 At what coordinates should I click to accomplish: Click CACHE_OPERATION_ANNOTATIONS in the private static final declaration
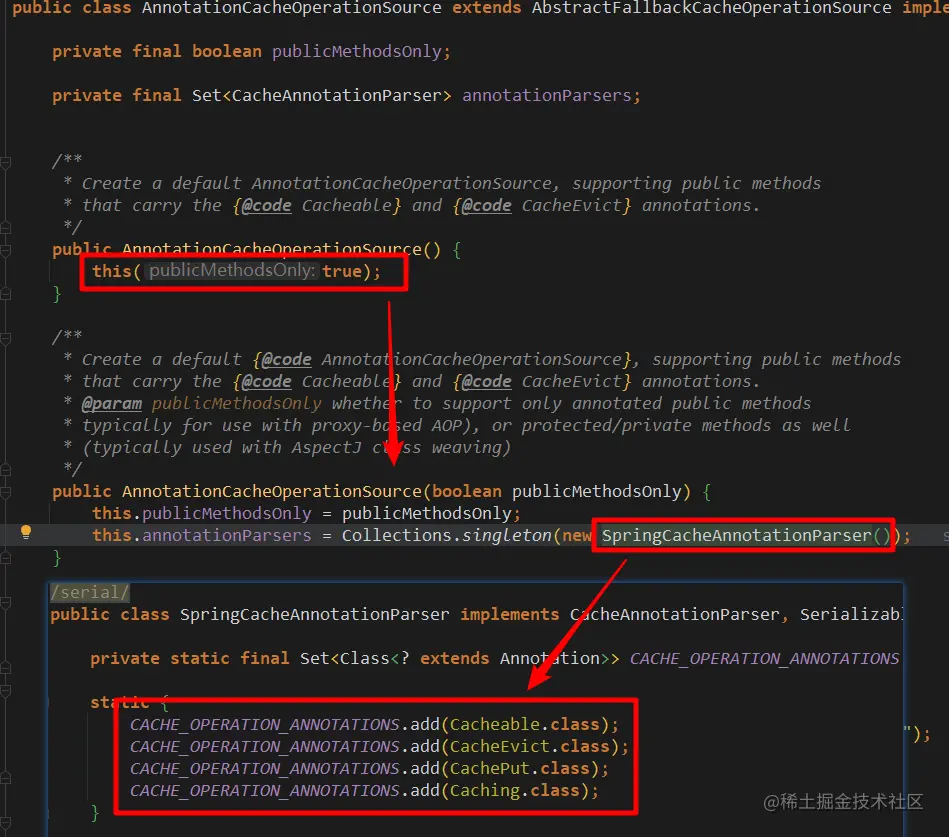[x=764, y=658]
